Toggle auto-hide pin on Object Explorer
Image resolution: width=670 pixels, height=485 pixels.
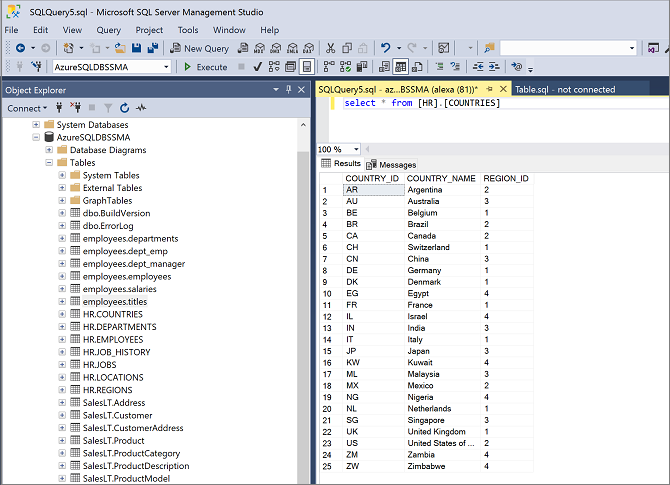[289, 89]
